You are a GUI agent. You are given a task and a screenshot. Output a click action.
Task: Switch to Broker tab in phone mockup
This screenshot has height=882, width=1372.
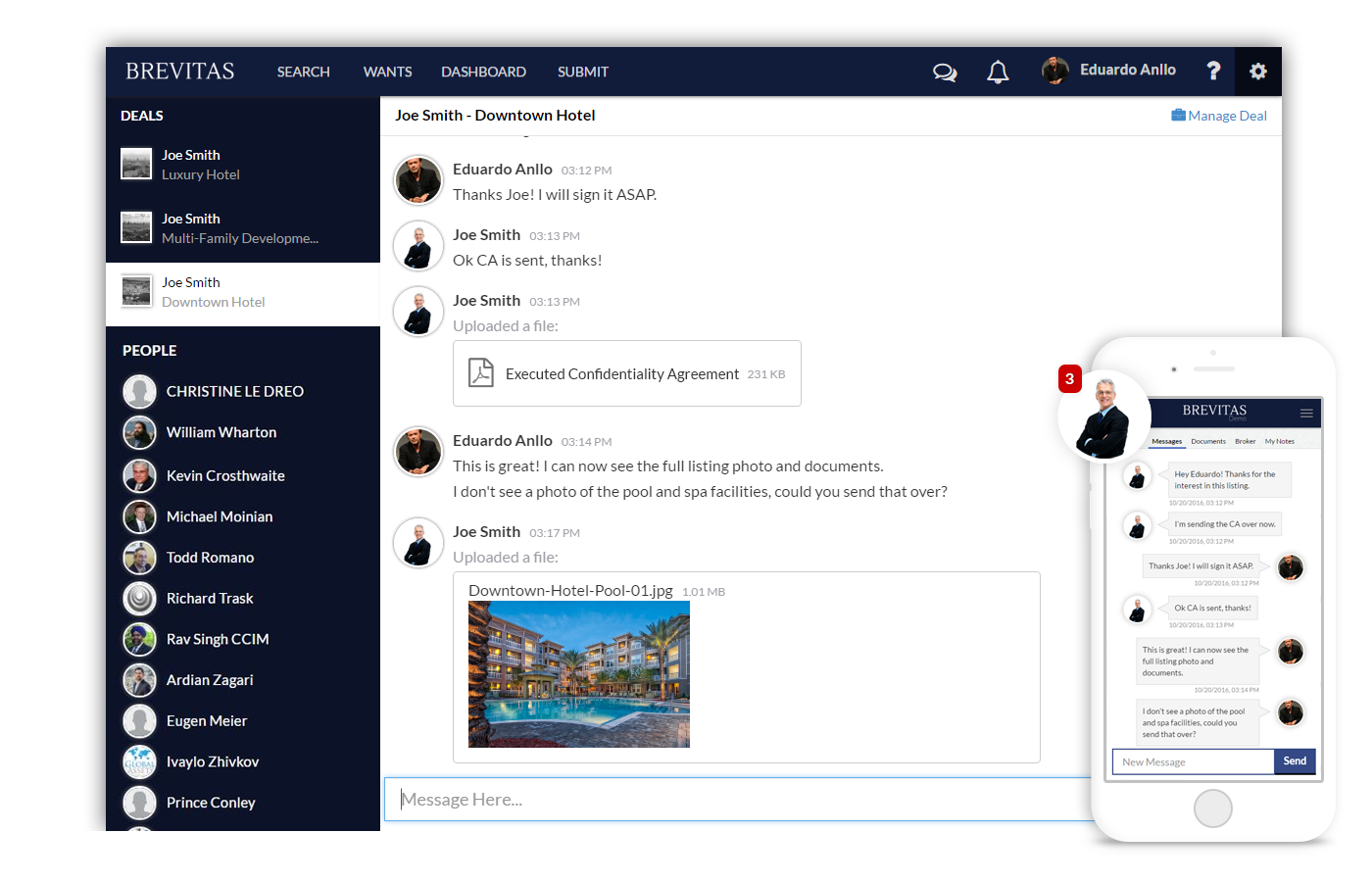pos(1246,441)
